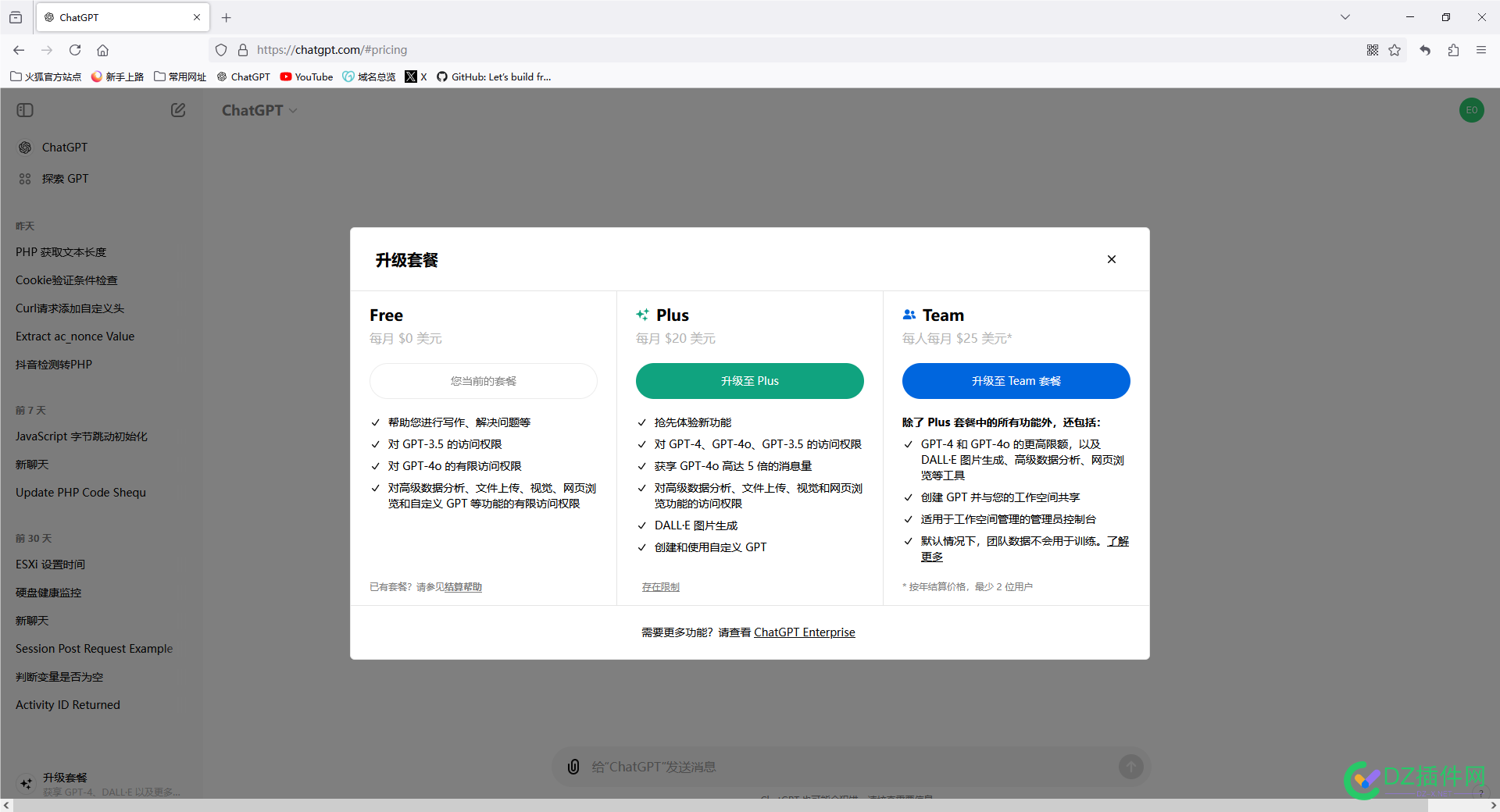The height and width of the screenshot is (812, 1500).
Task: Go forward with the browser forward arrow
Action: coord(47,50)
